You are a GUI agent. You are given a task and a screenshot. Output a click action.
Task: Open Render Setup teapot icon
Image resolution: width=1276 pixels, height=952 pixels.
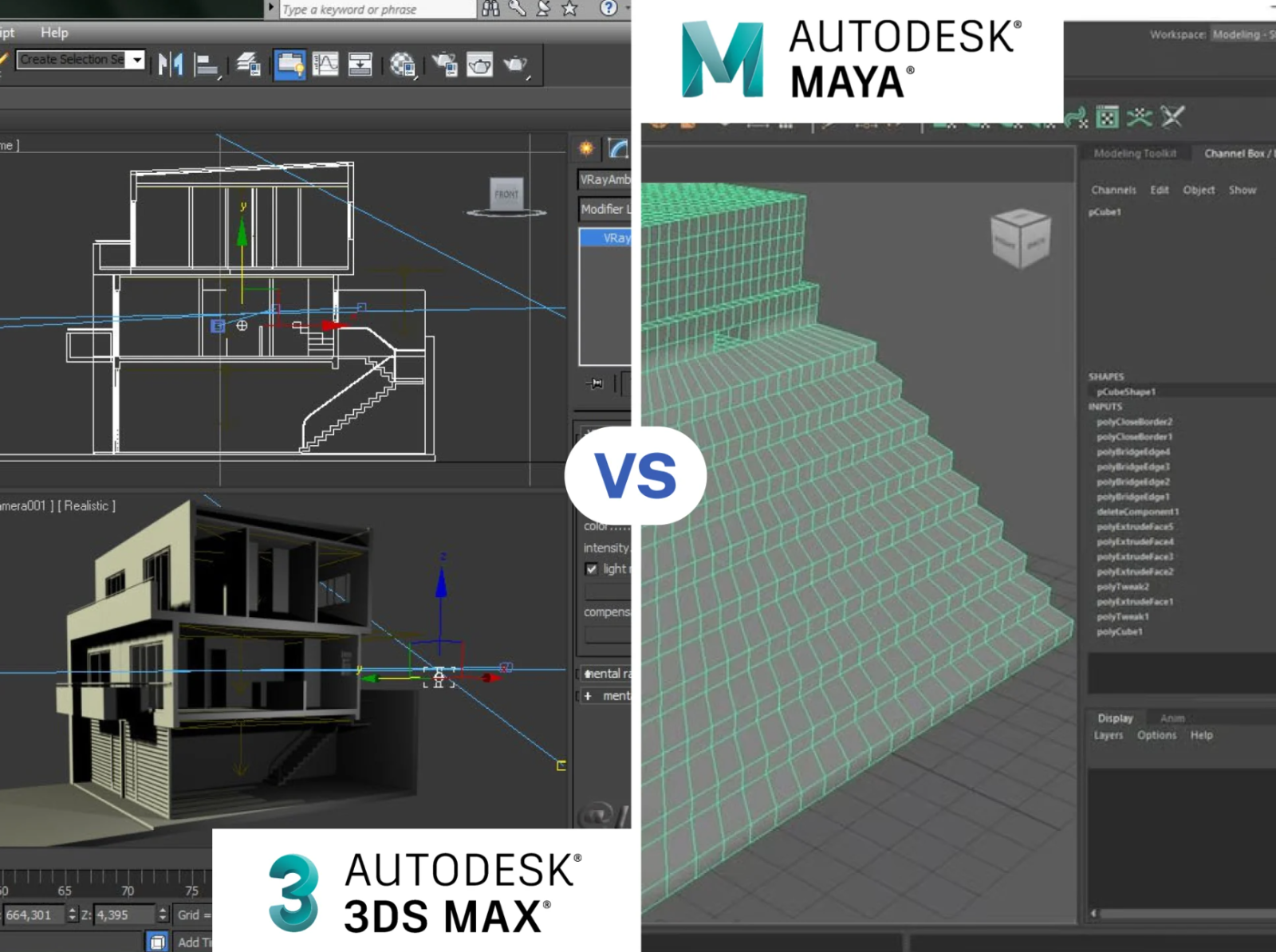click(x=444, y=64)
